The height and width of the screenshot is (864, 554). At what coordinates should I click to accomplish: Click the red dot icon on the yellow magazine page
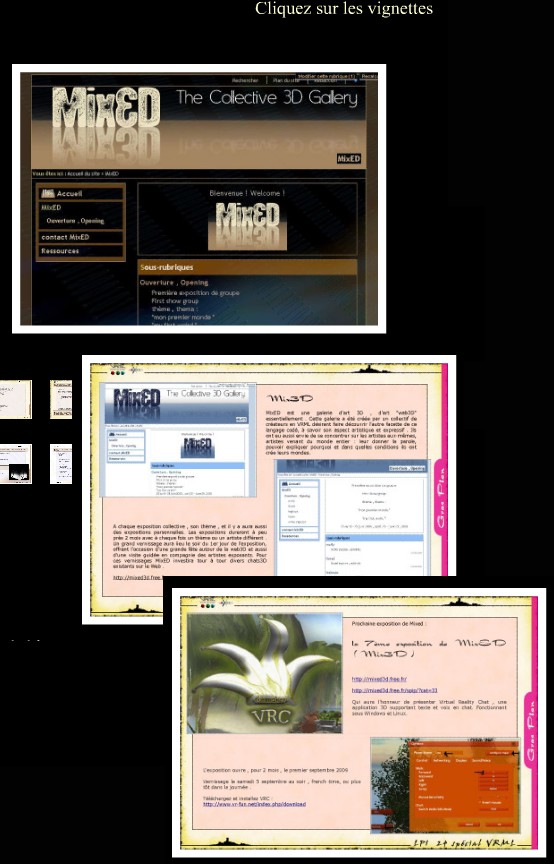pos(114,372)
